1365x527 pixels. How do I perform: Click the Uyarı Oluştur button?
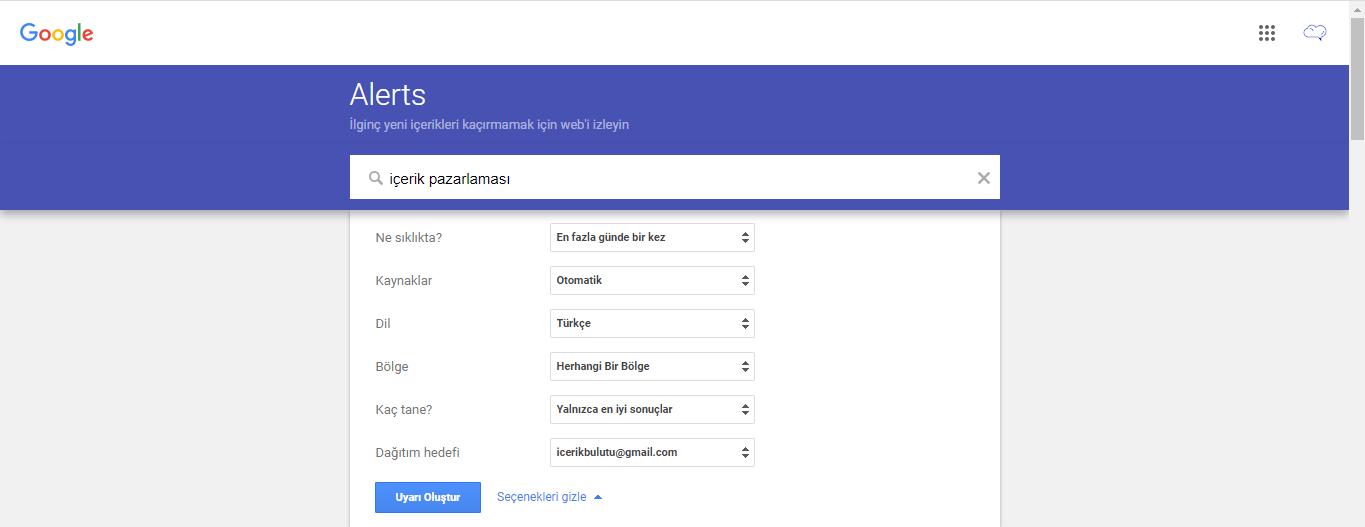(427, 497)
